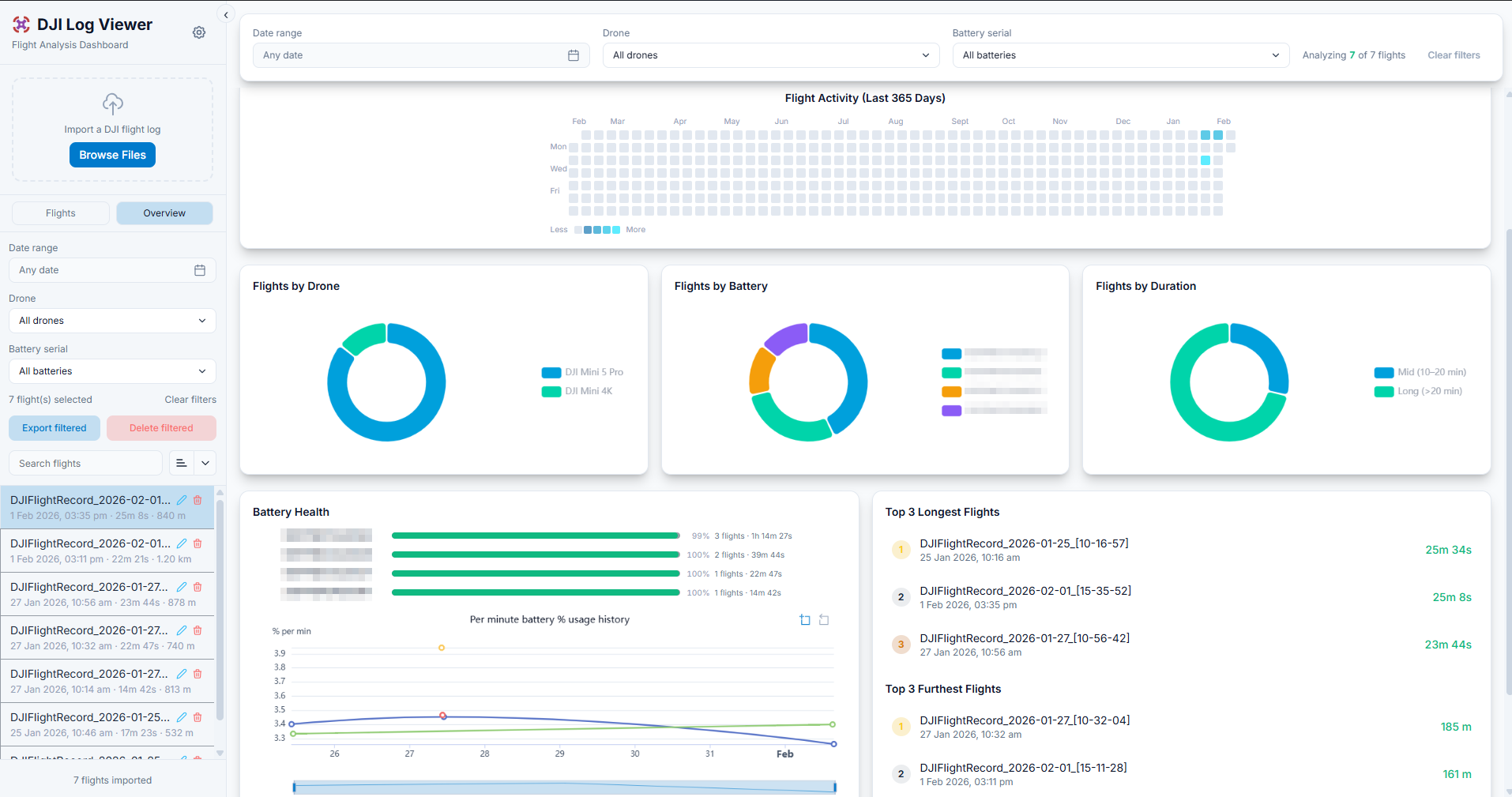Collapse the sidebar with the chevron
The image size is (1512, 797).
[x=226, y=15]
